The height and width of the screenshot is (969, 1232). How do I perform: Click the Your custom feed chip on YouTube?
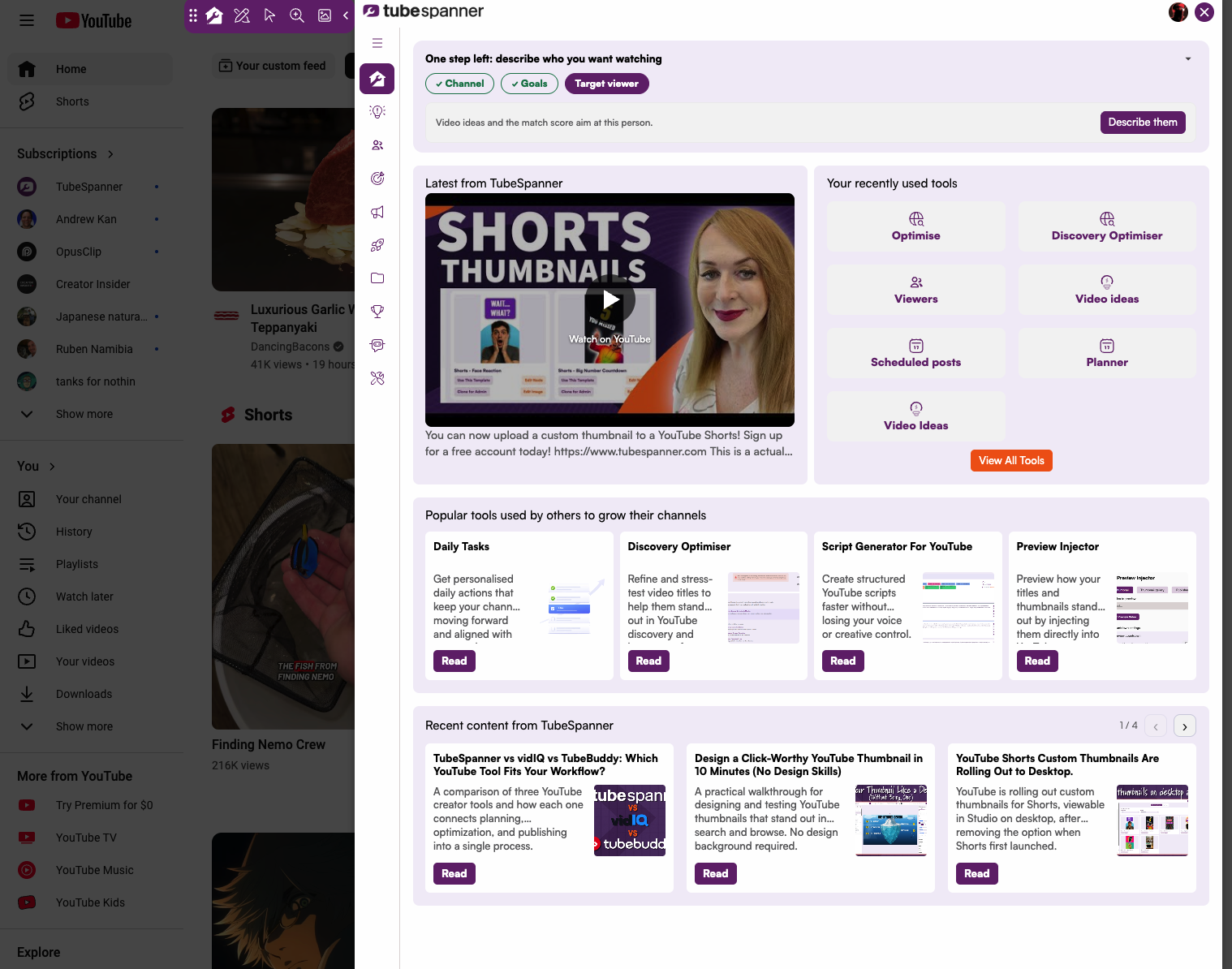(273, 66)
